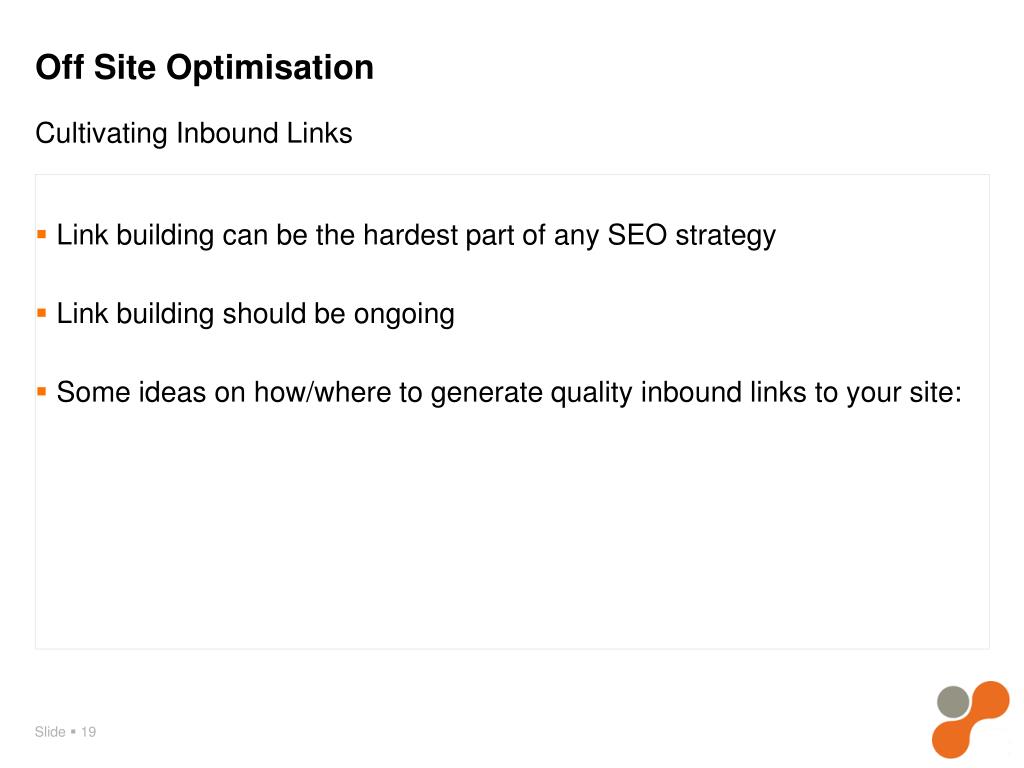Click the 'Slide' footer label
The image size is (1024, 768).
pos(50,731)
